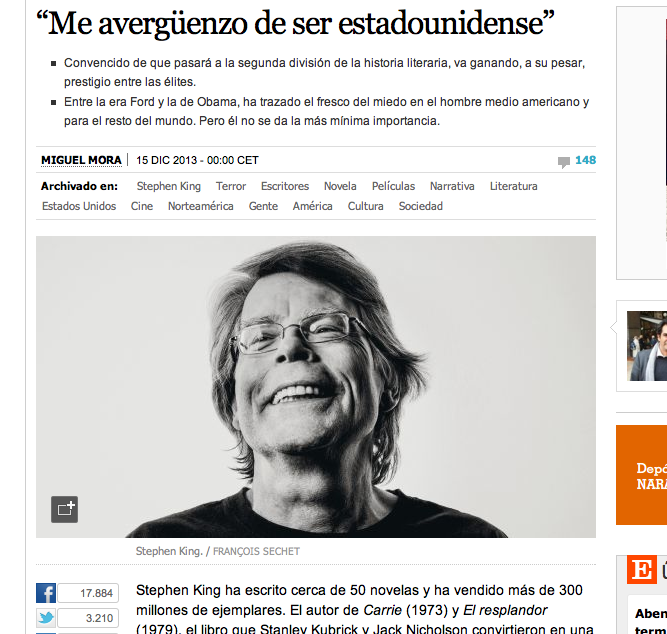Click the Twitter bird share icon
The width and height of the screenshot is (667, 634).
click(x=46, y=618)
